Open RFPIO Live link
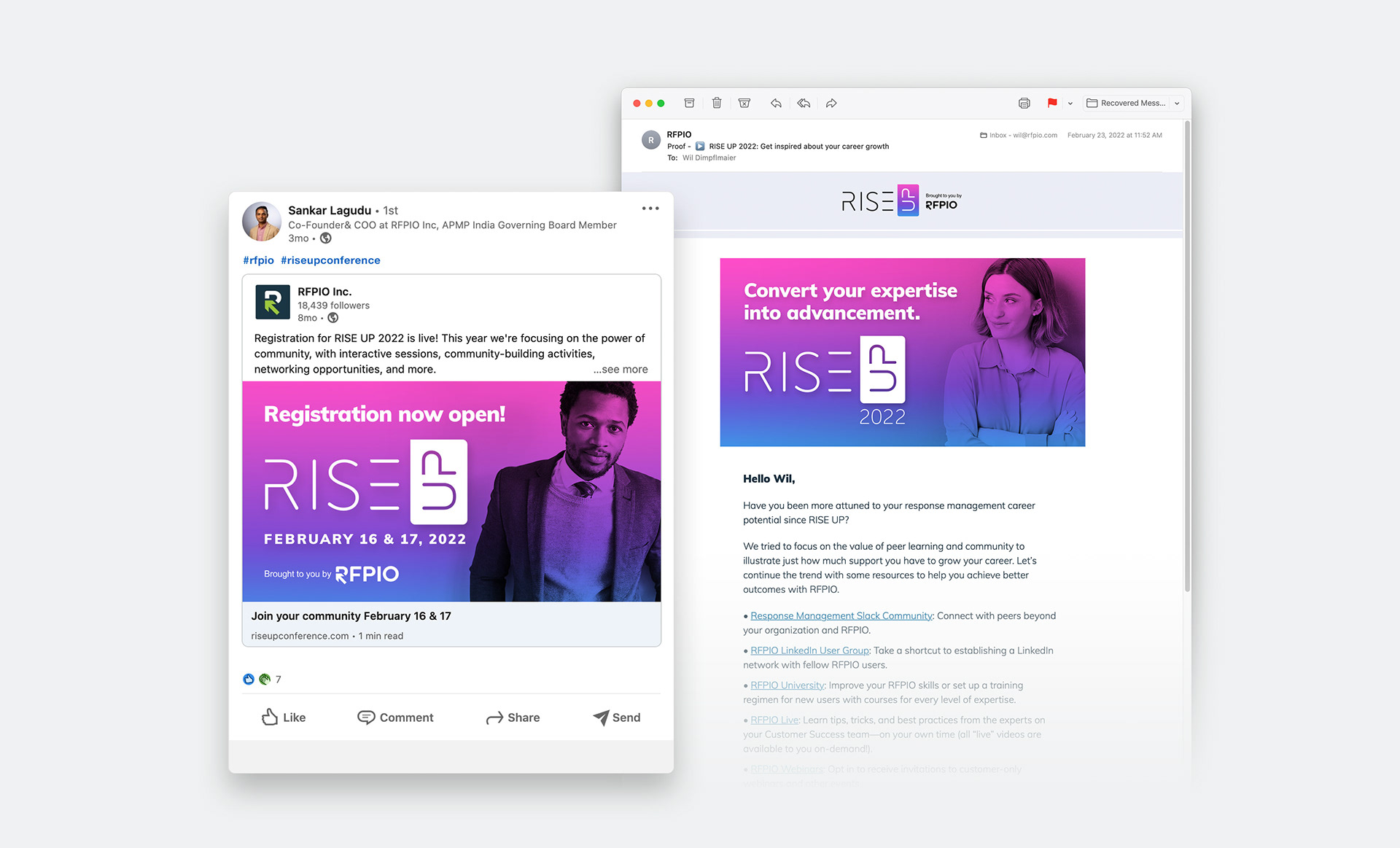1400x848 pixels. tap(774, 720)
